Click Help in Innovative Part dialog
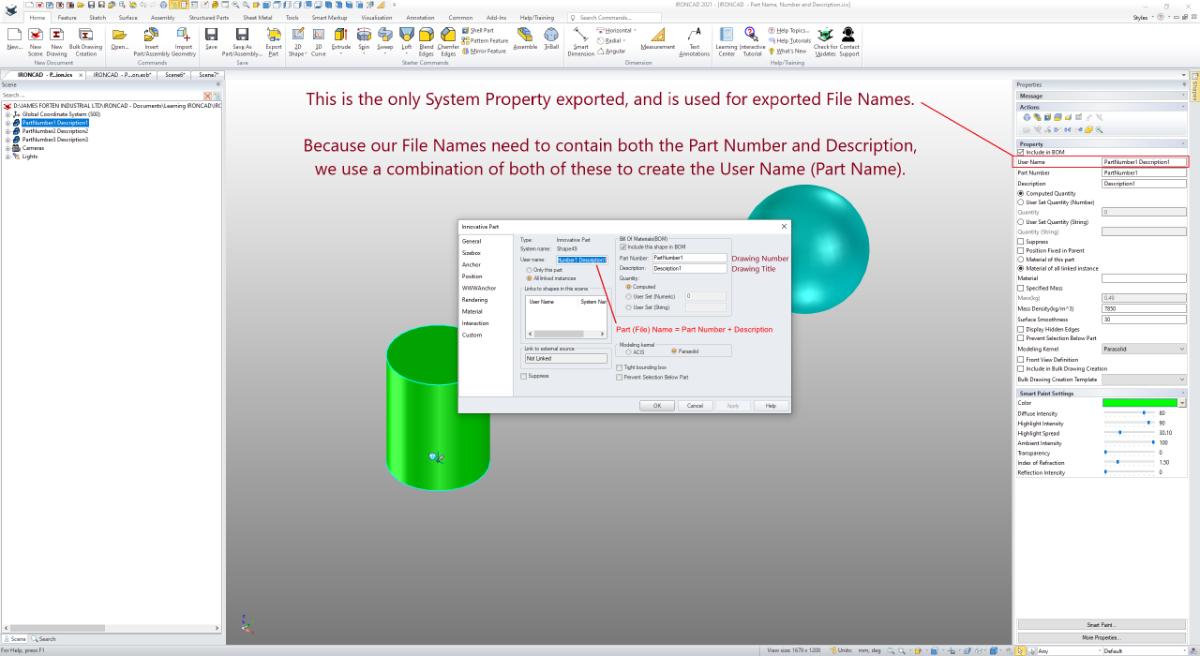The width and height of the screenshot is (1200, 656). point(770,405)
